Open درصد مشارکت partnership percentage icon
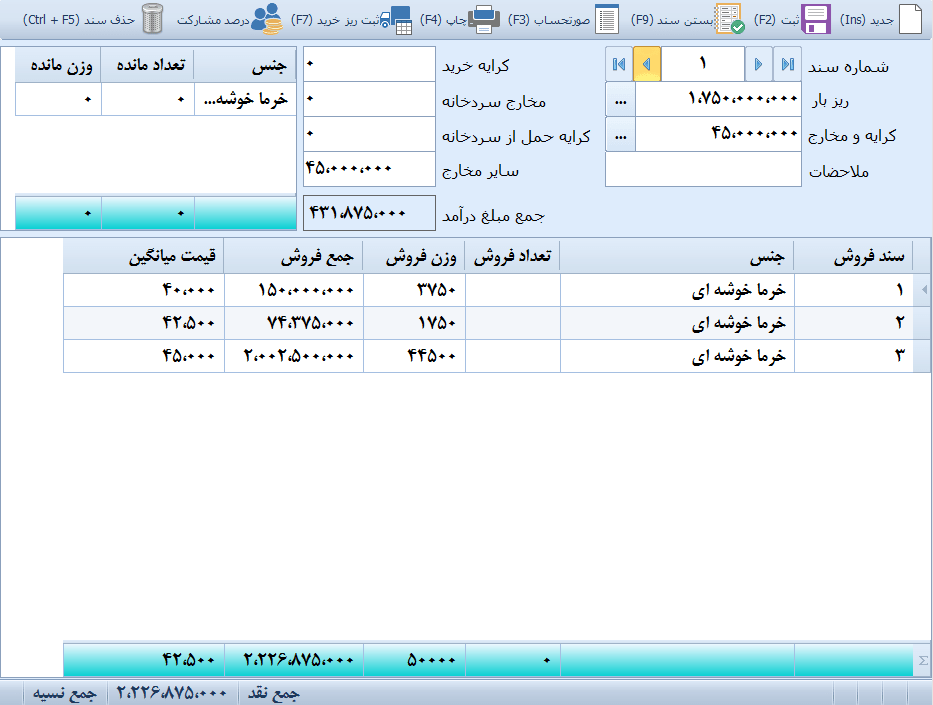The width and height of the screenshot is (933, 705). click(267, 19)
